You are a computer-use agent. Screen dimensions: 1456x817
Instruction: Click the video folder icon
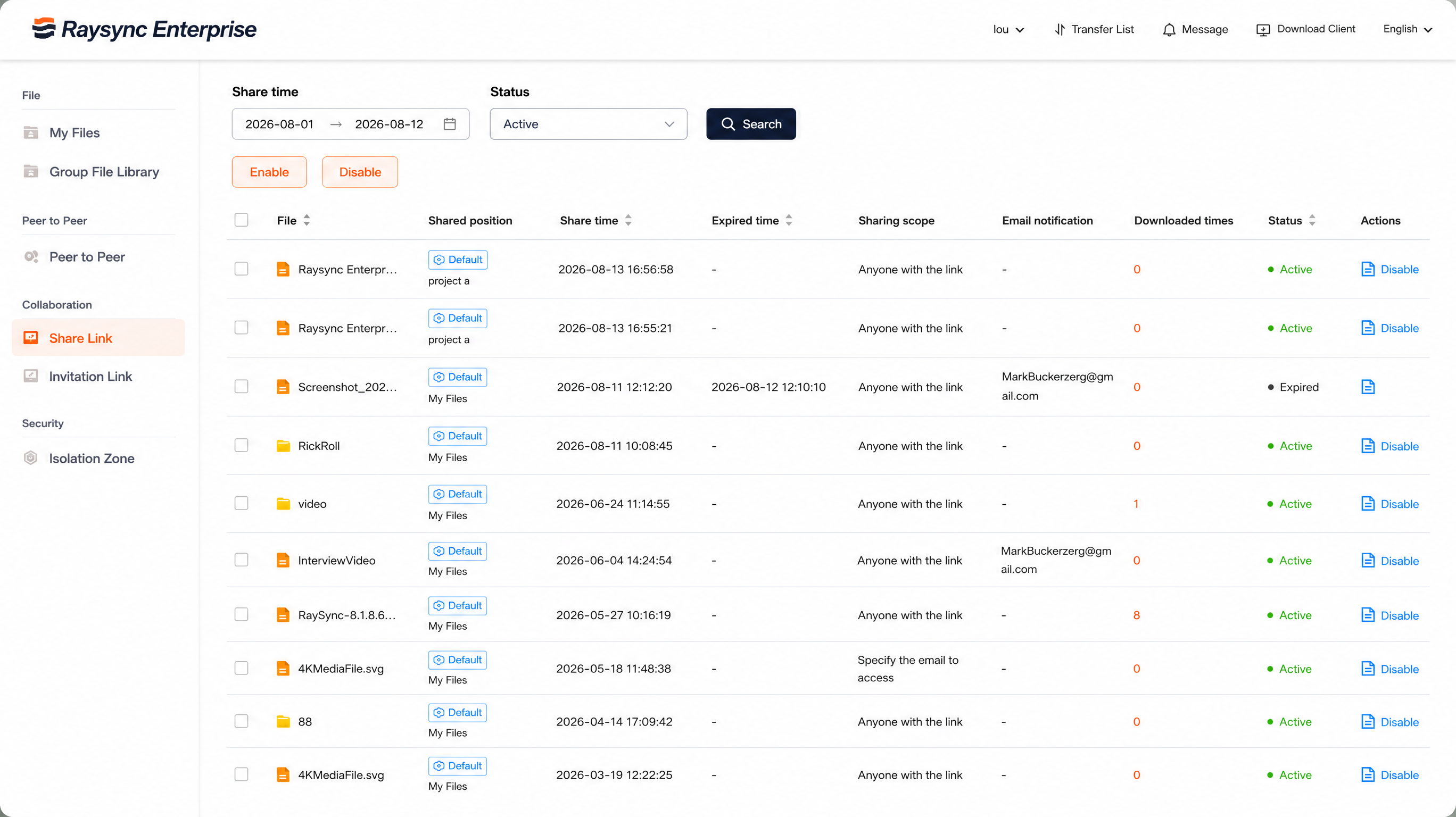click(283, 503)
